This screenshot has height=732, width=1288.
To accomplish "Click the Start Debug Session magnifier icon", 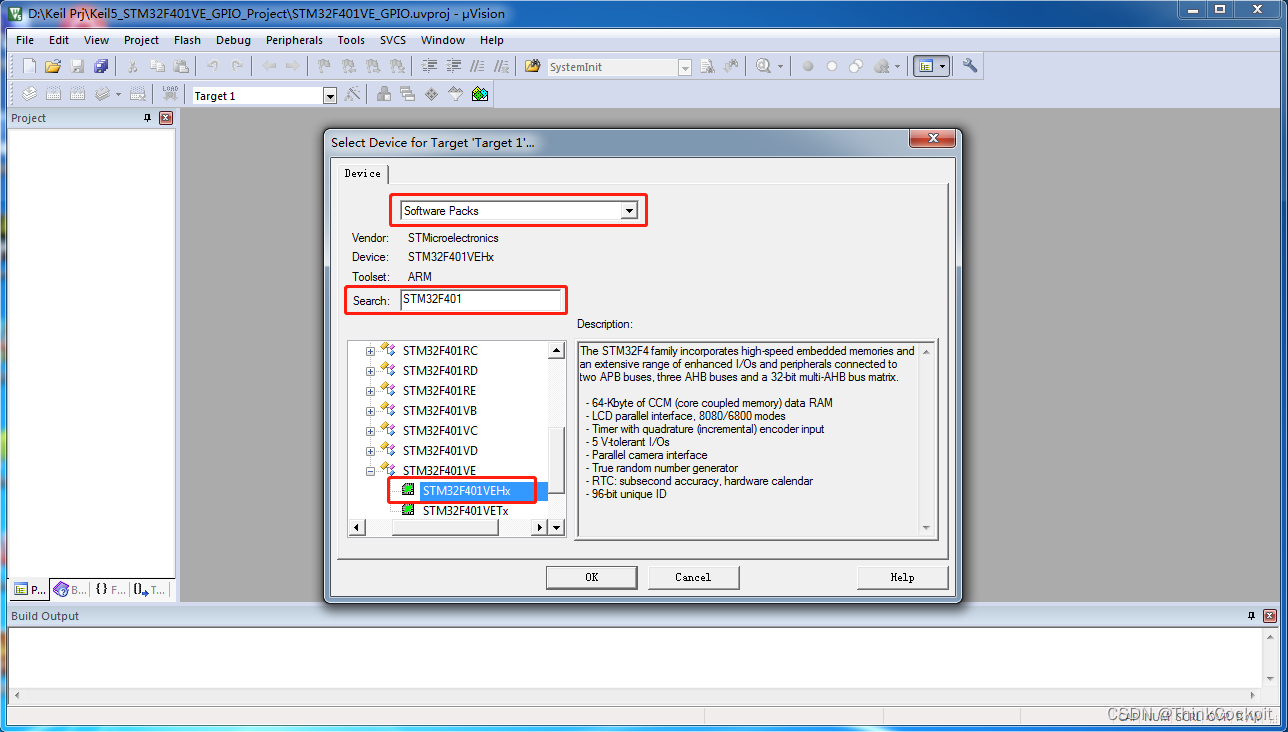I will tap(764, 66).
